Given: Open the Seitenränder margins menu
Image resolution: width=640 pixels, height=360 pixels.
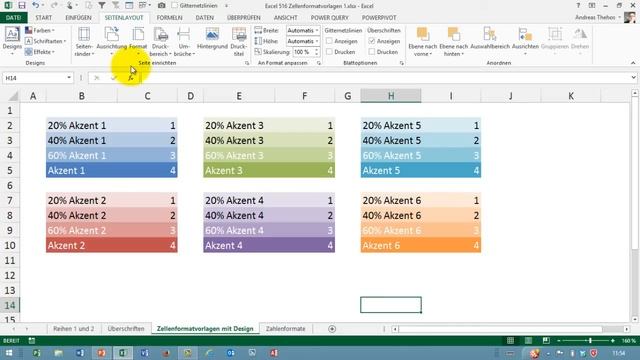Looking at the screenshot, I should [84, 41].
